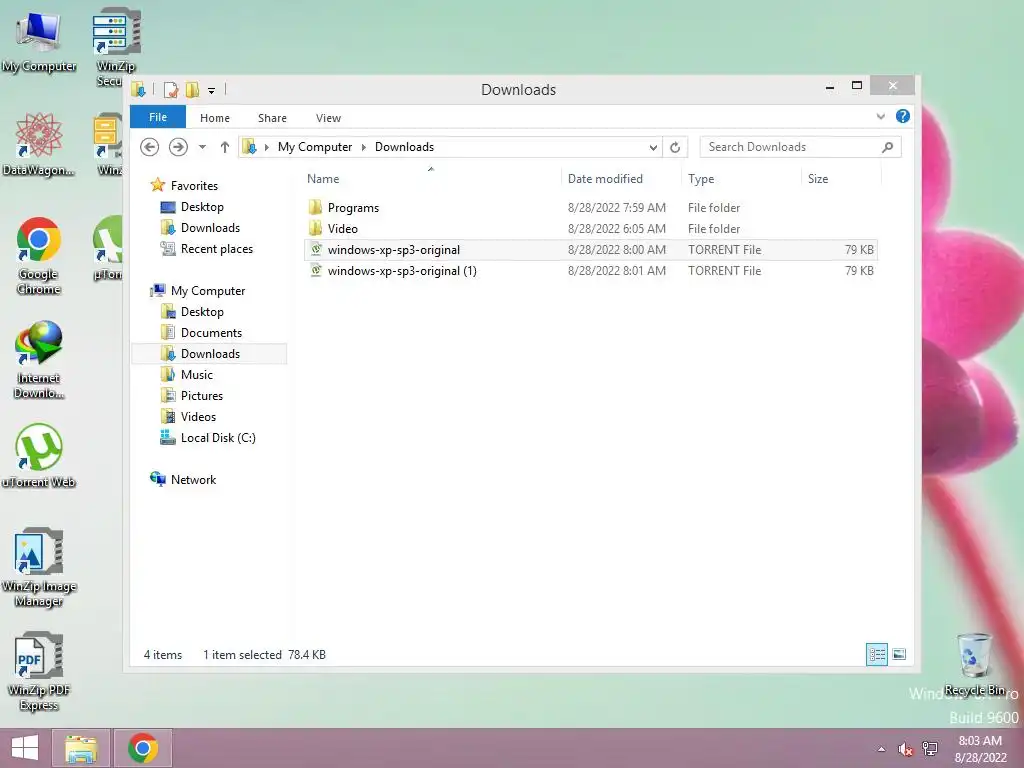The height and width of the screenshot is (768, 1024).
Task: Click File Explorer on the taskbar
Action: tap(81, 748)
